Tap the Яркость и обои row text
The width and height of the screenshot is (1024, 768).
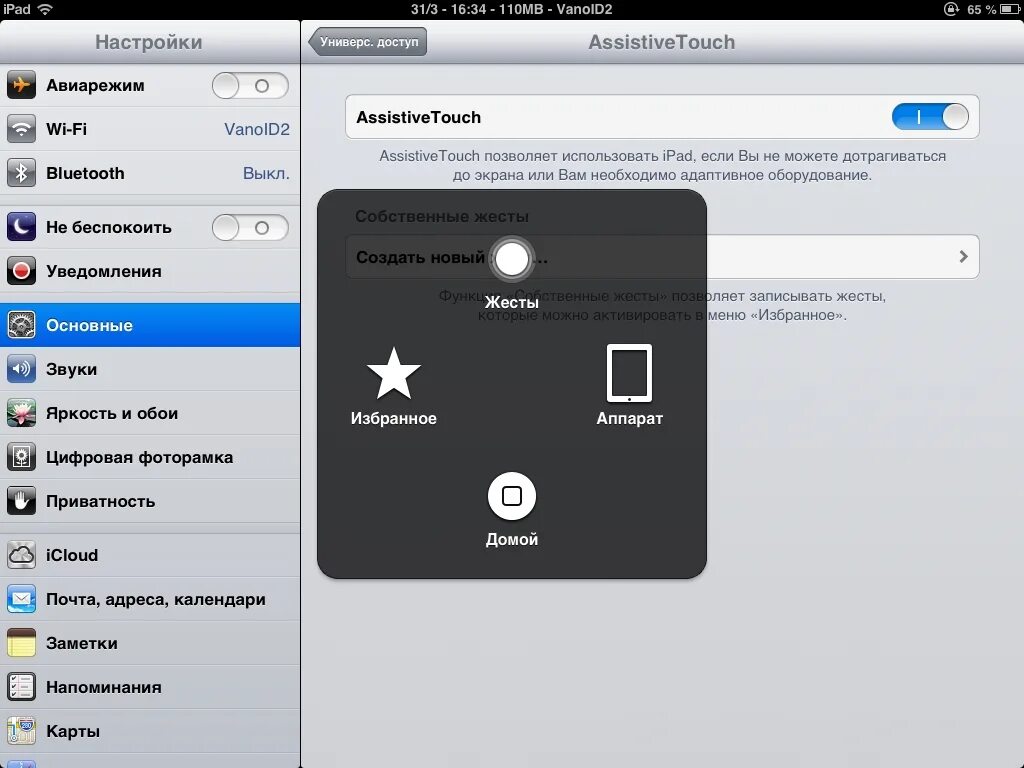click(112, 413)
